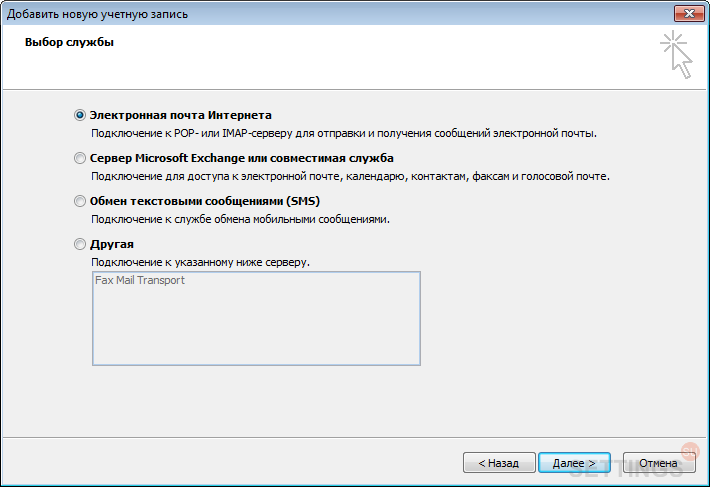
Task: Click the wizard cursor icon in header
Action: [x=676, y=54]
